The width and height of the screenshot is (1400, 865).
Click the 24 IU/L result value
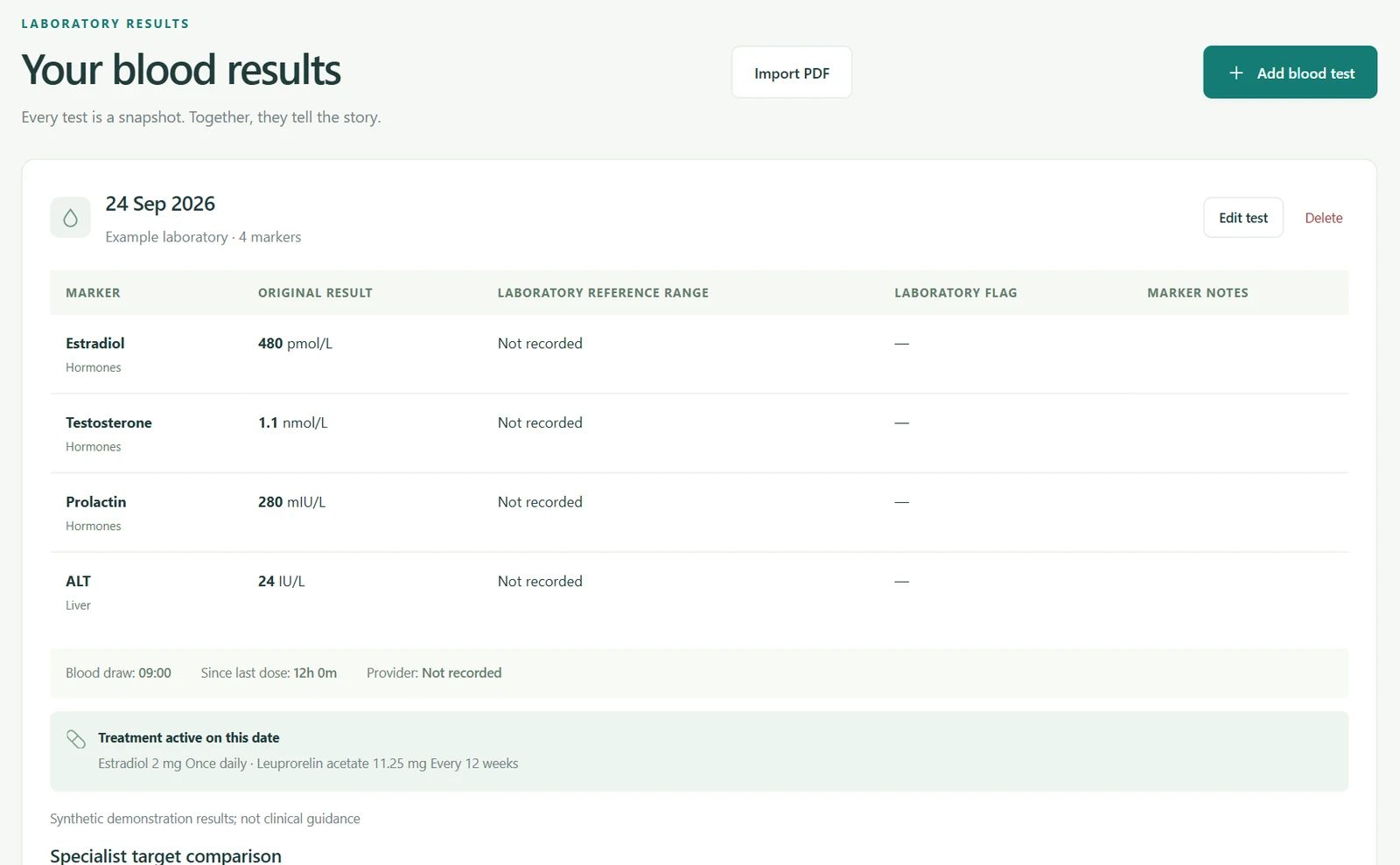[281, 581]
